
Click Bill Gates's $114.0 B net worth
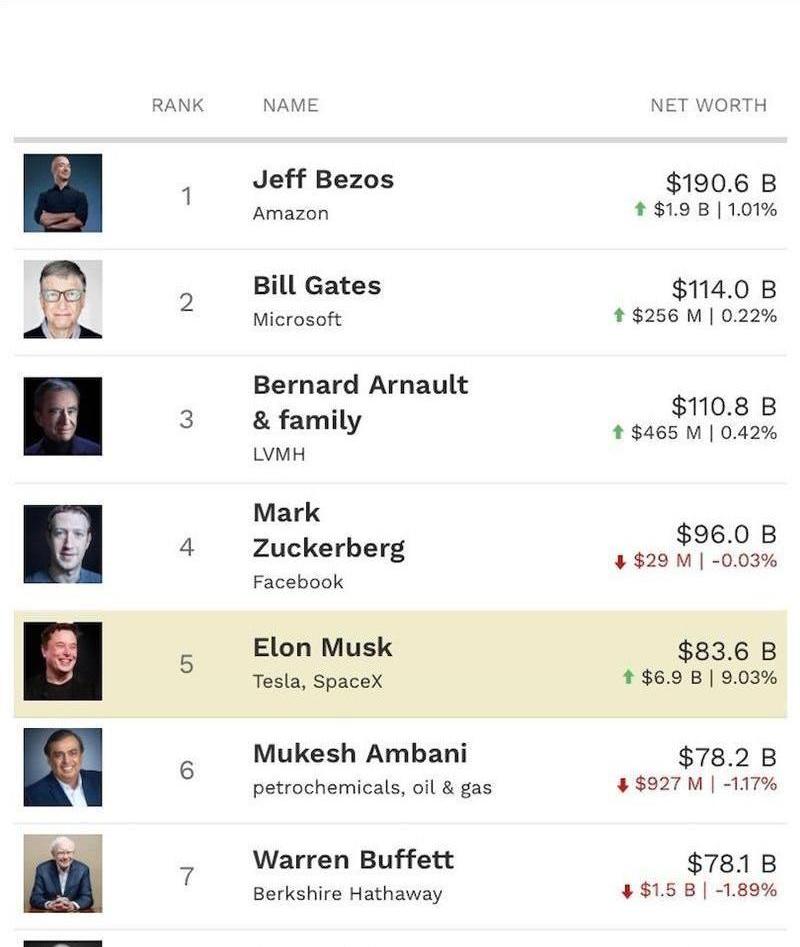(723, 290)
